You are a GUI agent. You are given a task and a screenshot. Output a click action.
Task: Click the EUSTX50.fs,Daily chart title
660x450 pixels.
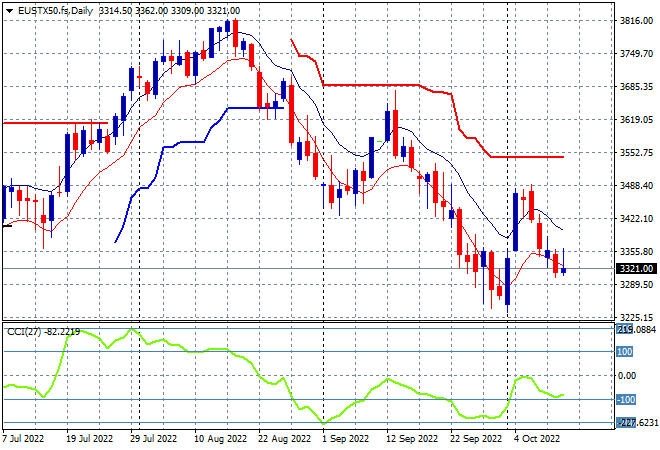coord(55,11)
